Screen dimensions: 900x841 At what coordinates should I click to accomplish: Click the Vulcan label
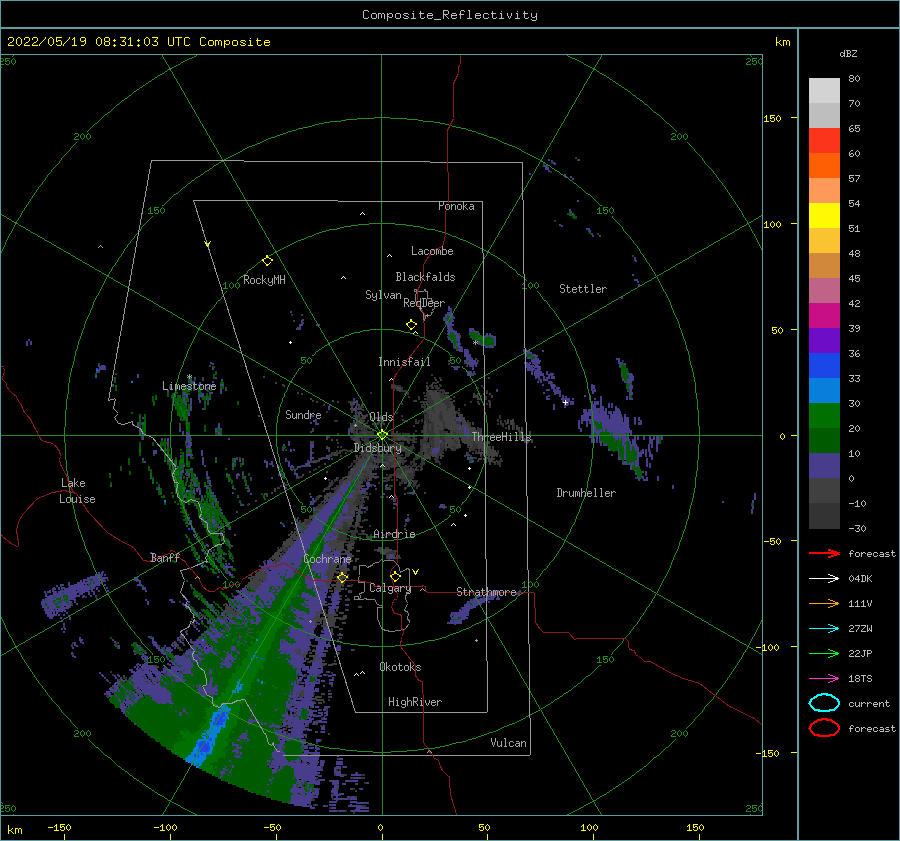[x=509, y=743]
